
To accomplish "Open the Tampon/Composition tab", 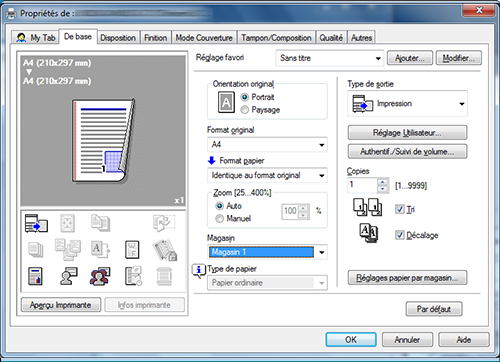I will point(276,38).
